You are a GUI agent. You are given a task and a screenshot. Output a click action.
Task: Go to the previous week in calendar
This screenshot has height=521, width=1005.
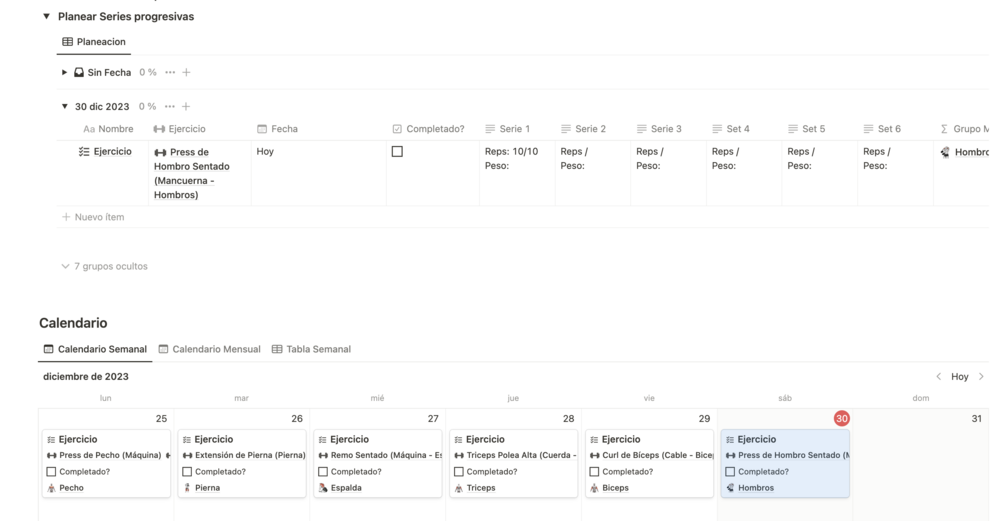[938, 377]
